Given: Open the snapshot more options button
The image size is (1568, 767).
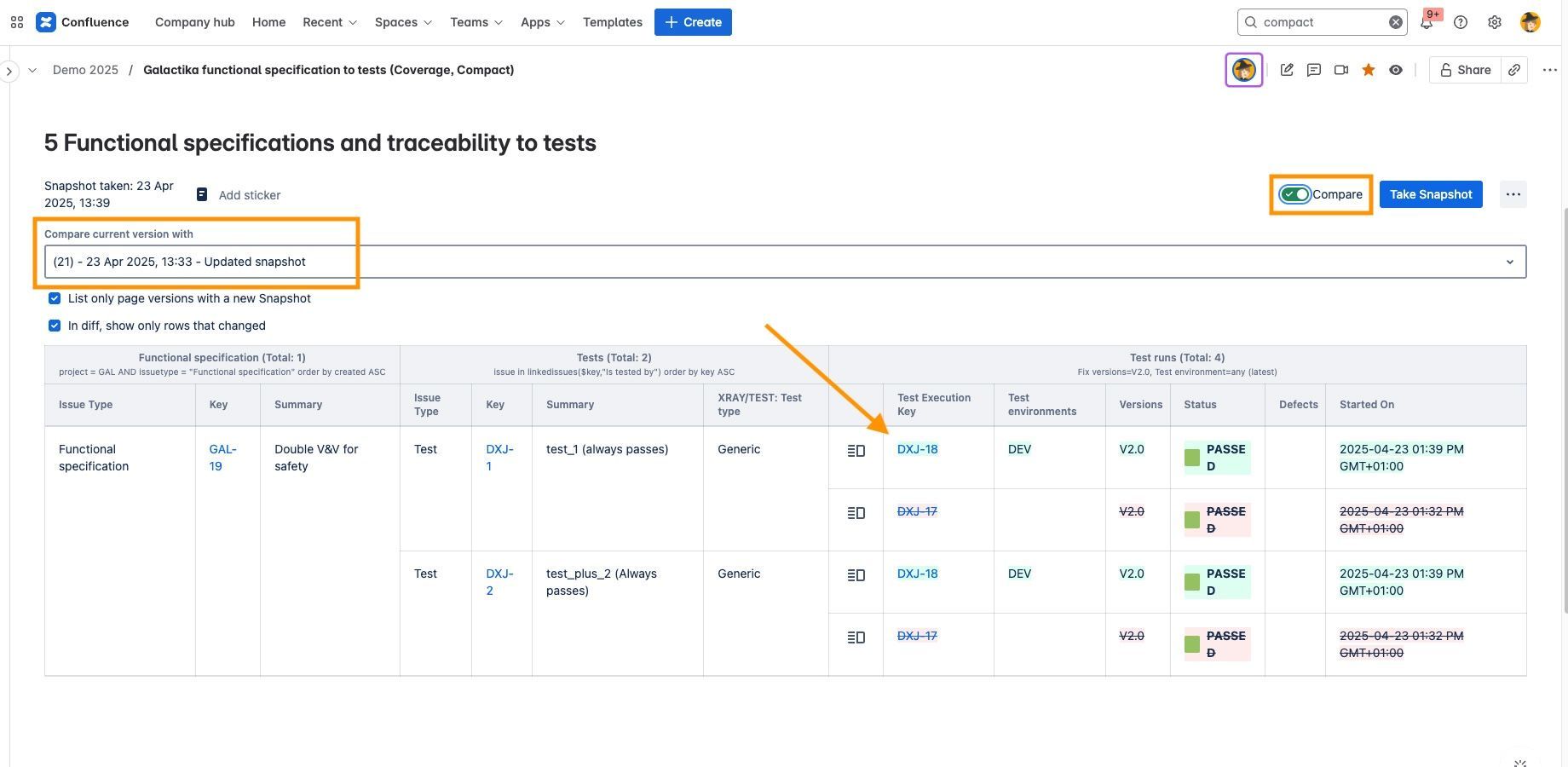Looking at the screenshot, I should click(1513, 194).
